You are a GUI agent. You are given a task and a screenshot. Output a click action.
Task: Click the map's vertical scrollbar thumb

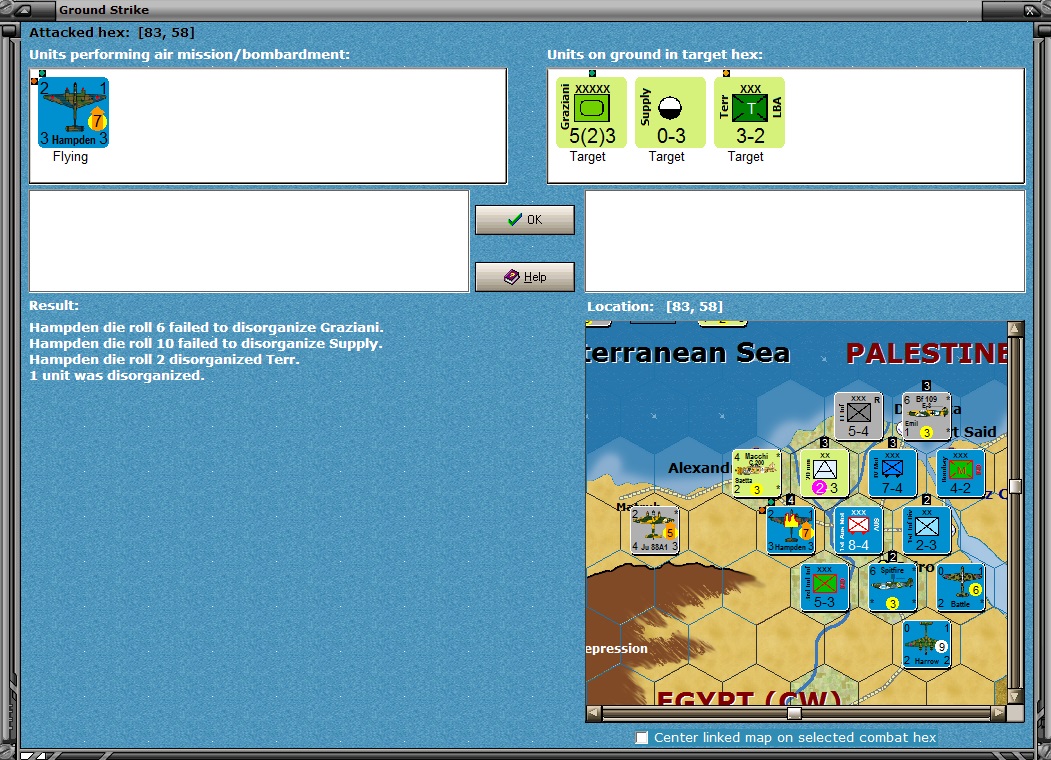click(x=1015, y=486)
